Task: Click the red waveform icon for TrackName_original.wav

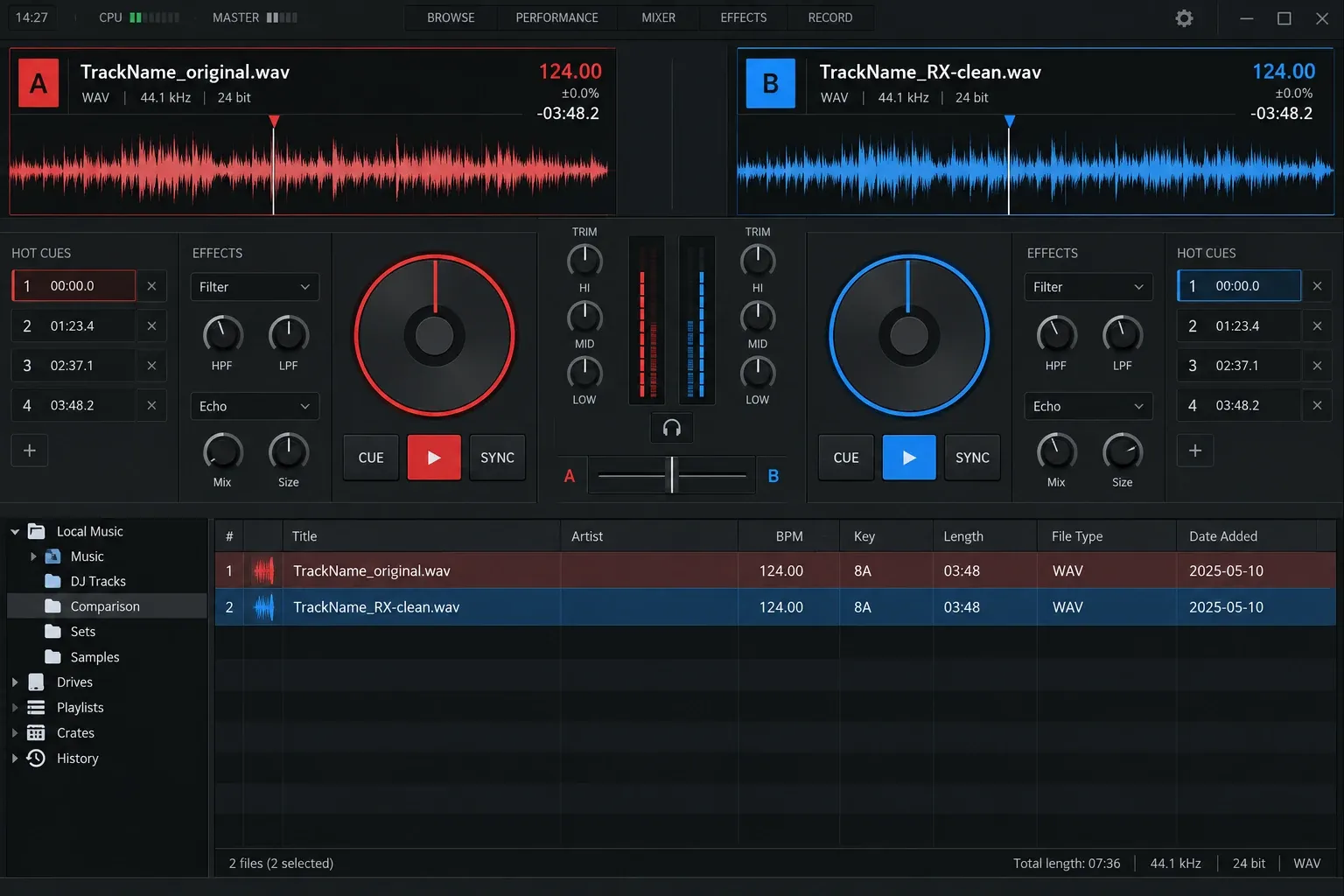Action: (263, 571)
